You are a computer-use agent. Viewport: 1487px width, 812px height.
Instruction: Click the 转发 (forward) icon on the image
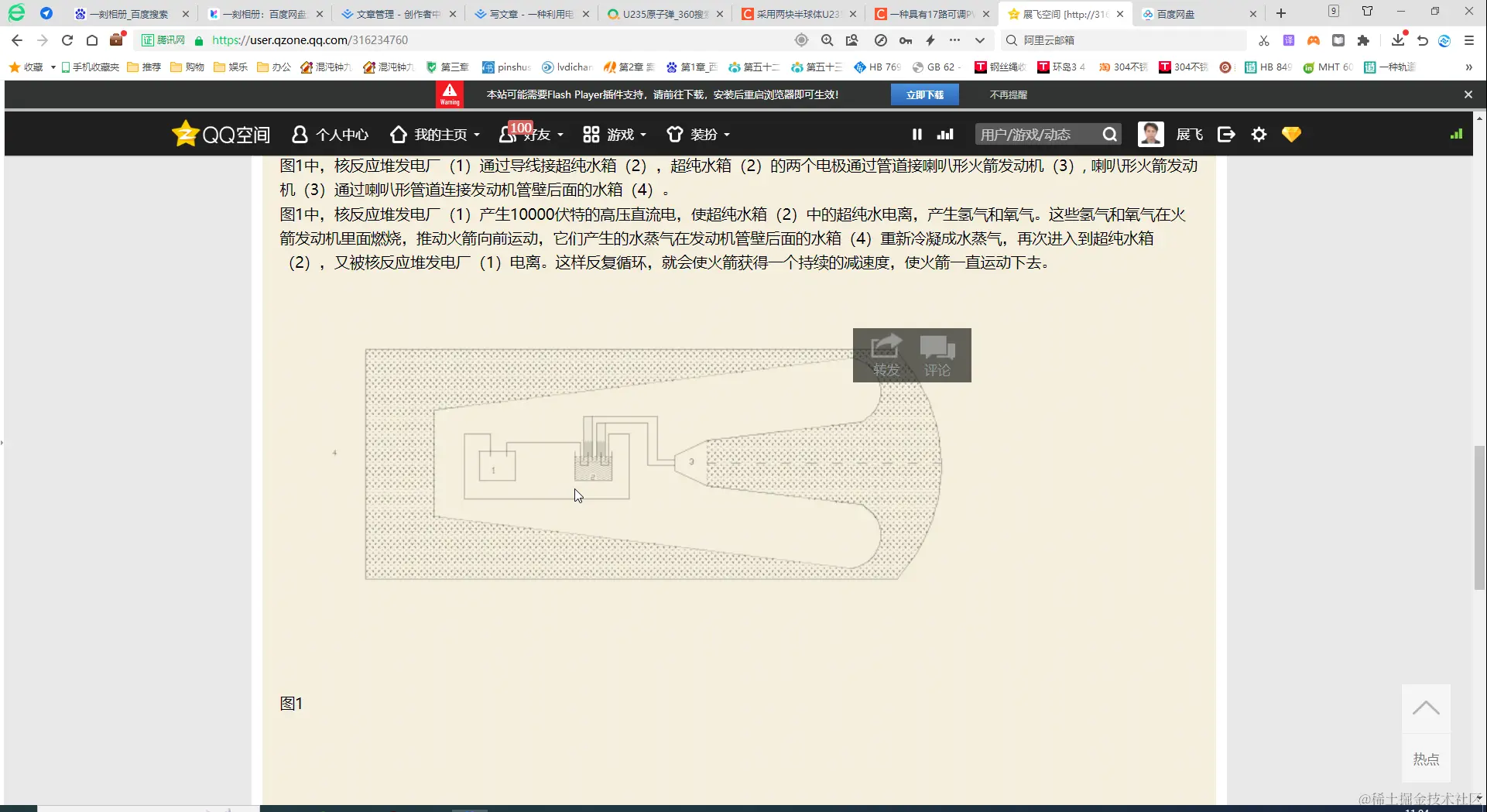(886, 355)
